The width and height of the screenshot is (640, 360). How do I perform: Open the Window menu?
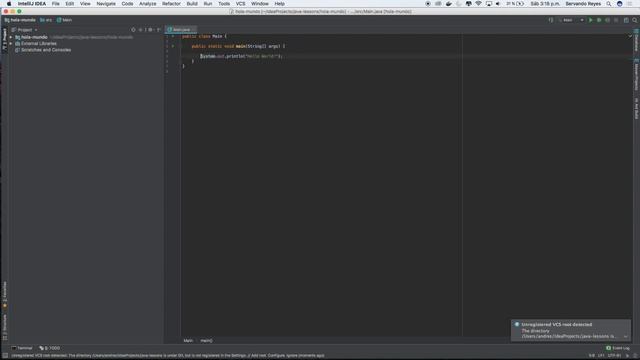point(260,4)
